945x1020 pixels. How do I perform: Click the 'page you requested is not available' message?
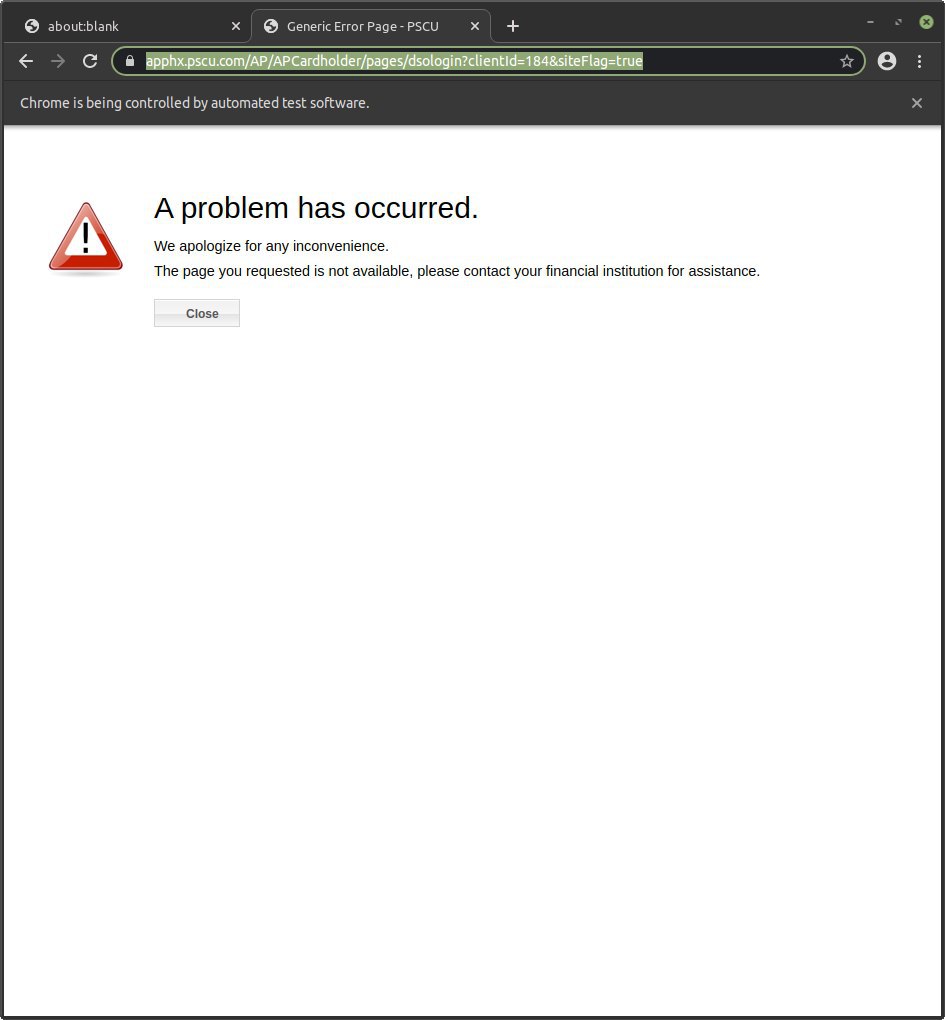coord(457,271)
